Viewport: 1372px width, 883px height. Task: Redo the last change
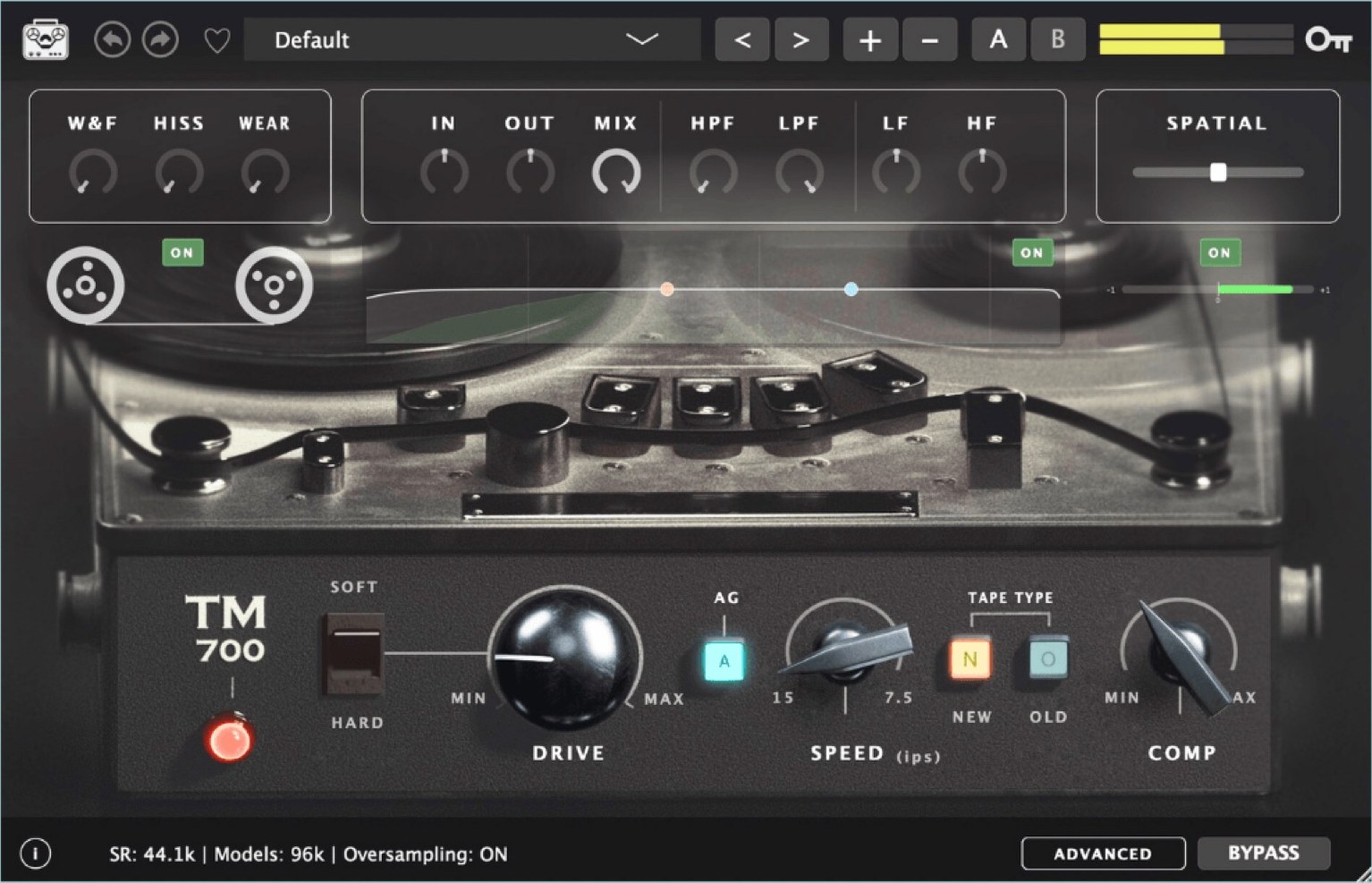(x=160, y=40)
